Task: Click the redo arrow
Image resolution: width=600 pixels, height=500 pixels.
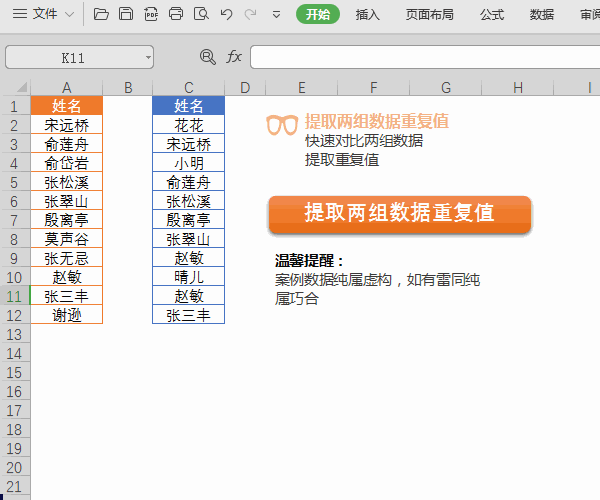Action: pos(251,15)
